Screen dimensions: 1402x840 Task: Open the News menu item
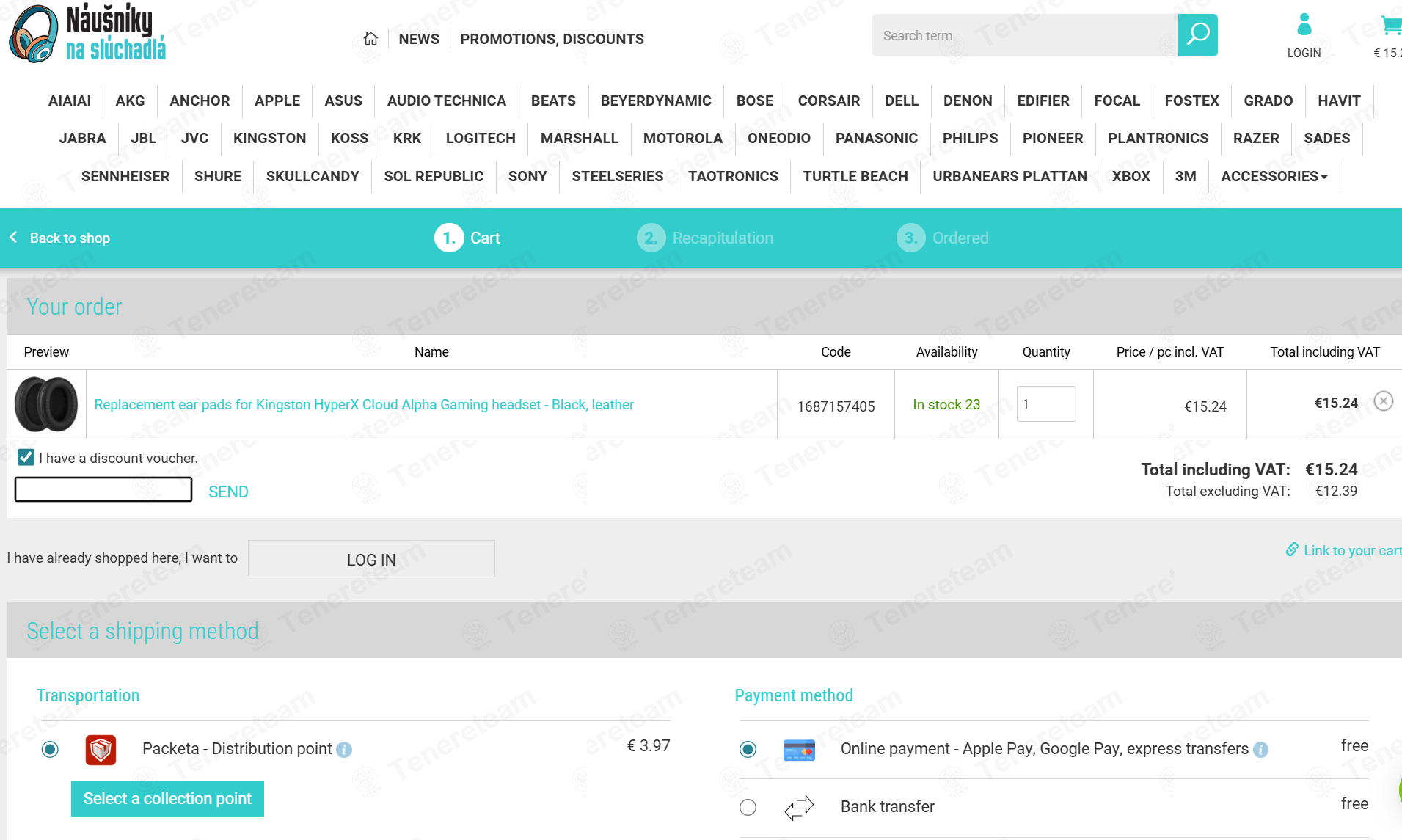tap(419, 39)
